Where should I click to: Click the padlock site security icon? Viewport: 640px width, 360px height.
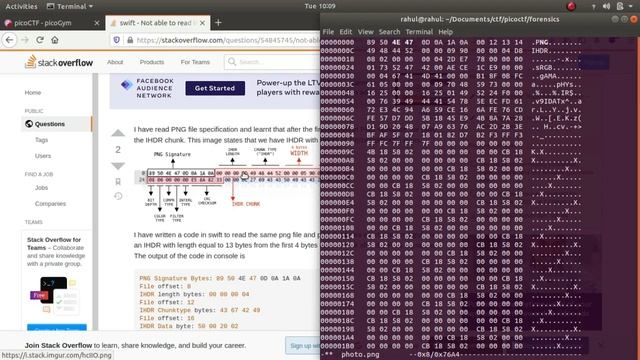(130, 40)
